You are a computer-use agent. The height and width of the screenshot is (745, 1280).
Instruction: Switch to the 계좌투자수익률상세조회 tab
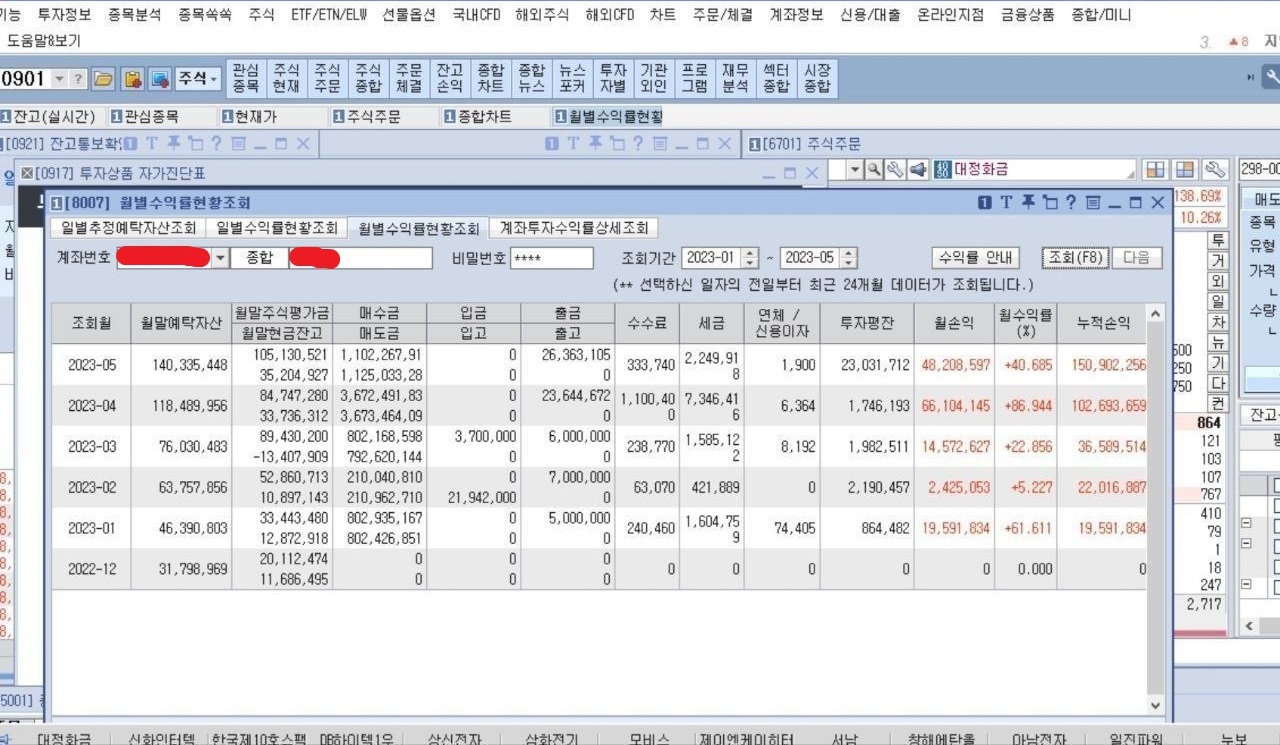575,228
